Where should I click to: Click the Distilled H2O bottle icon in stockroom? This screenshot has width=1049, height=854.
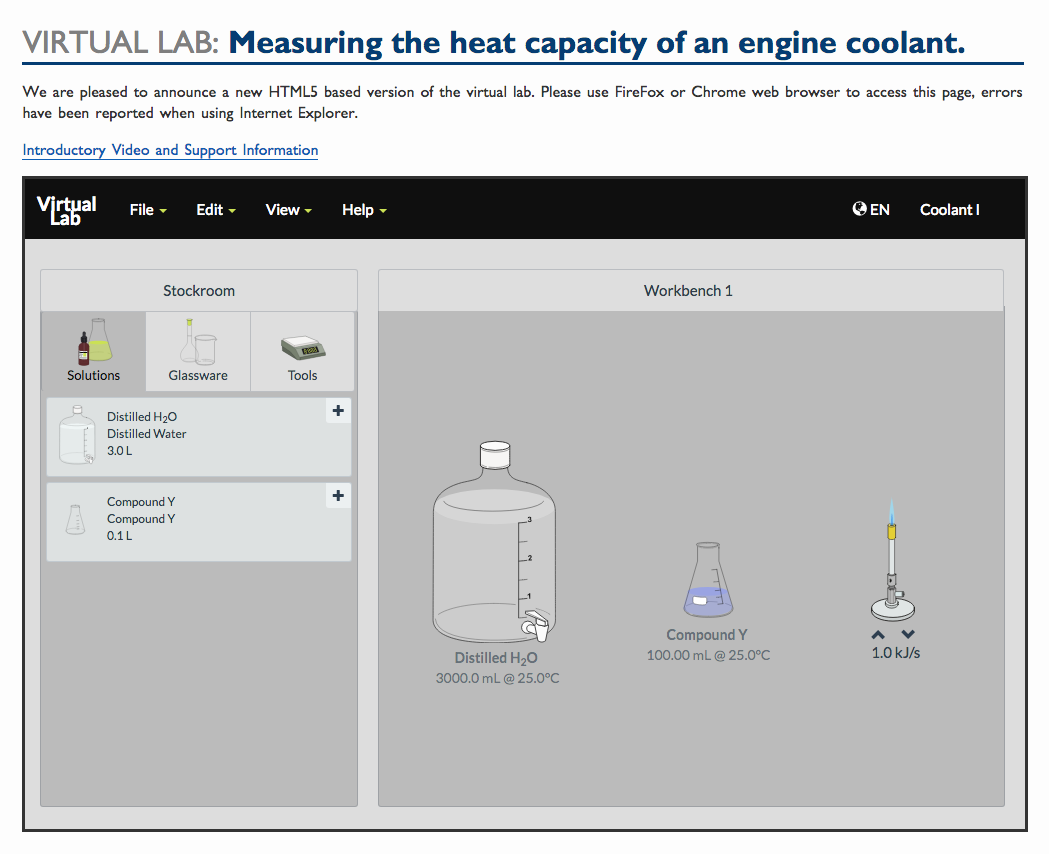(75, 435)
